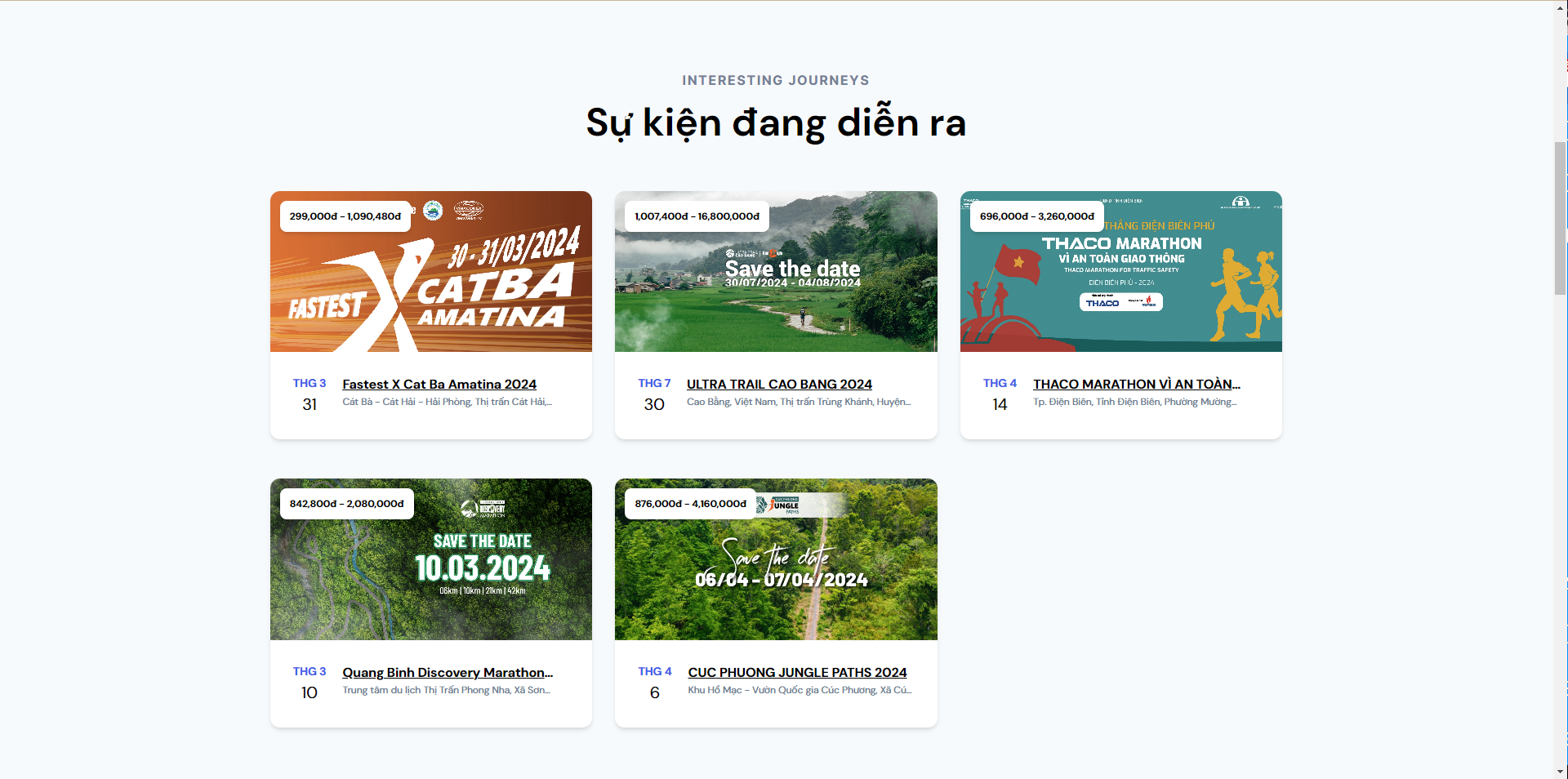The height and width of the screenshot is (779, 1568).
Task: Click the THACO Marathon banner image
Action: [1121, 272]
